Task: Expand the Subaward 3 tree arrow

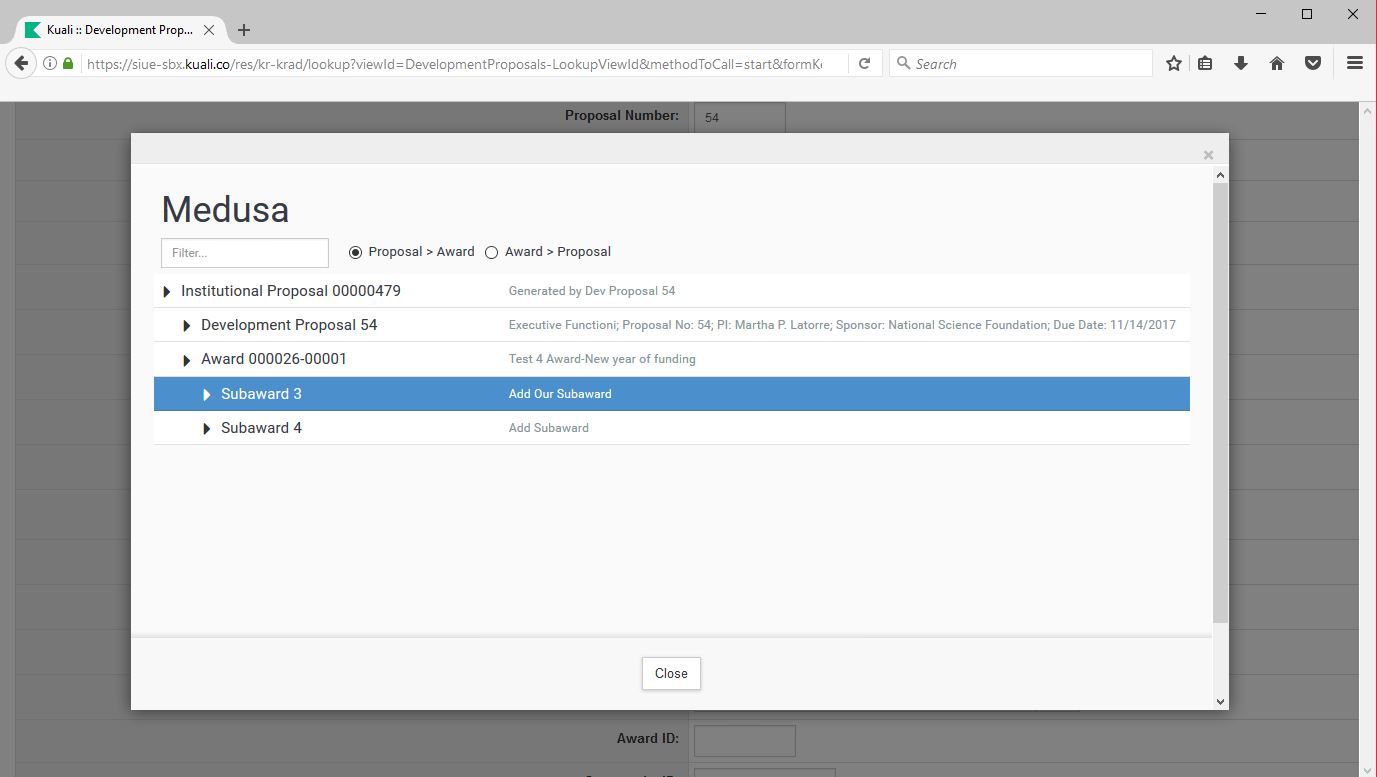Action: pos(207,395)
